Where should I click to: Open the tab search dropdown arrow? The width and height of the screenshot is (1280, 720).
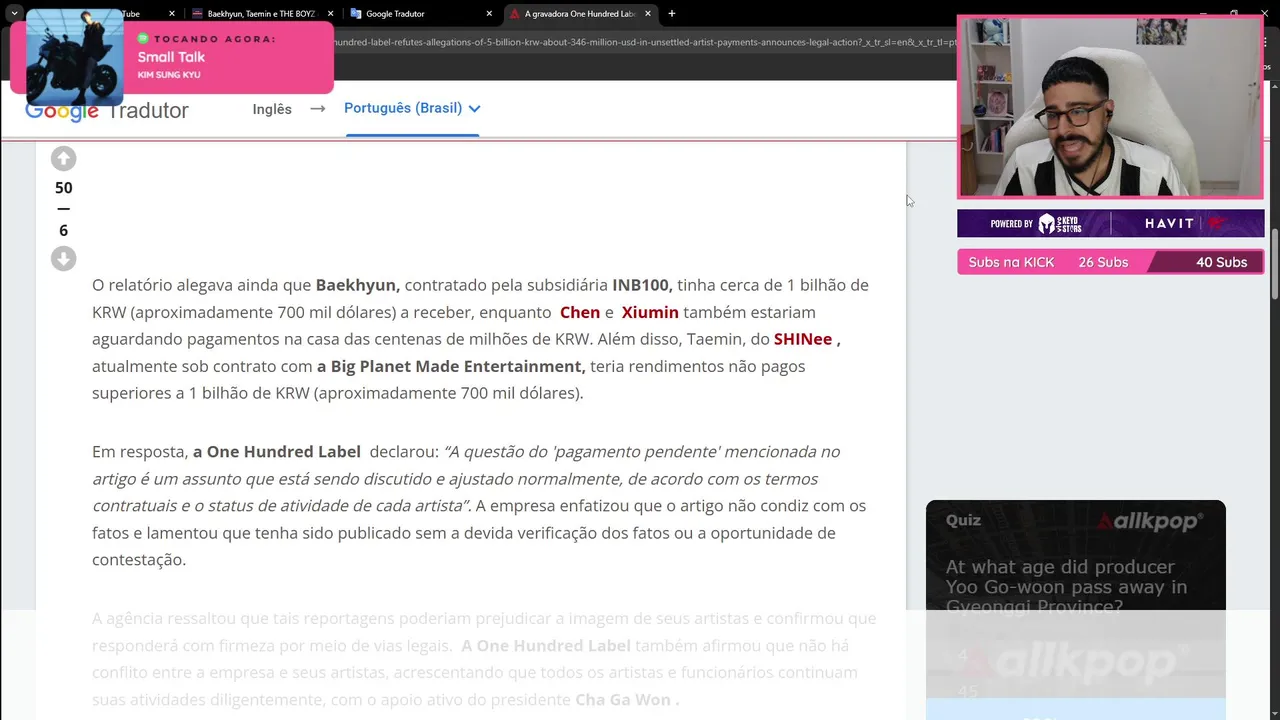tap(14, 14)
